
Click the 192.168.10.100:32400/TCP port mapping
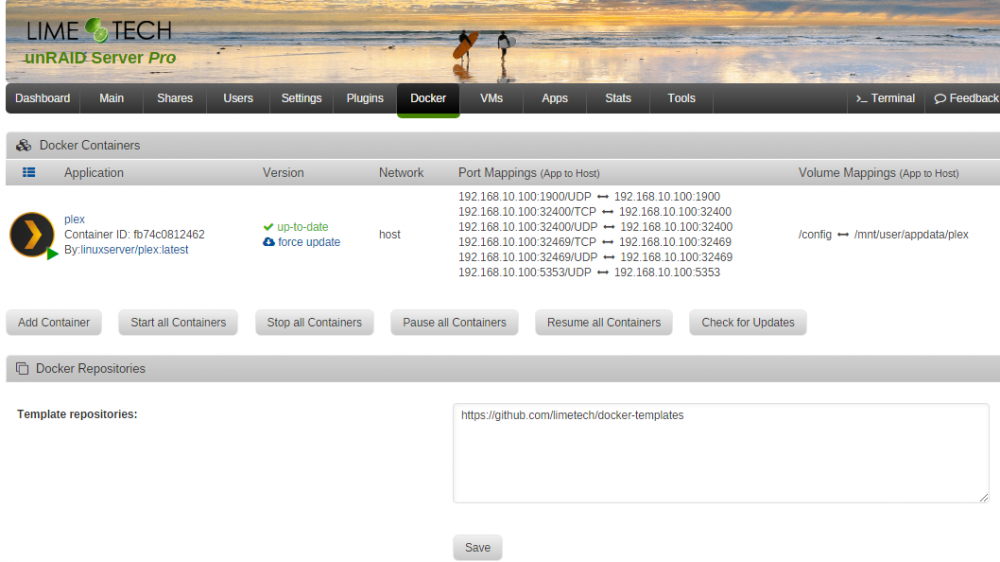point(594,211)
